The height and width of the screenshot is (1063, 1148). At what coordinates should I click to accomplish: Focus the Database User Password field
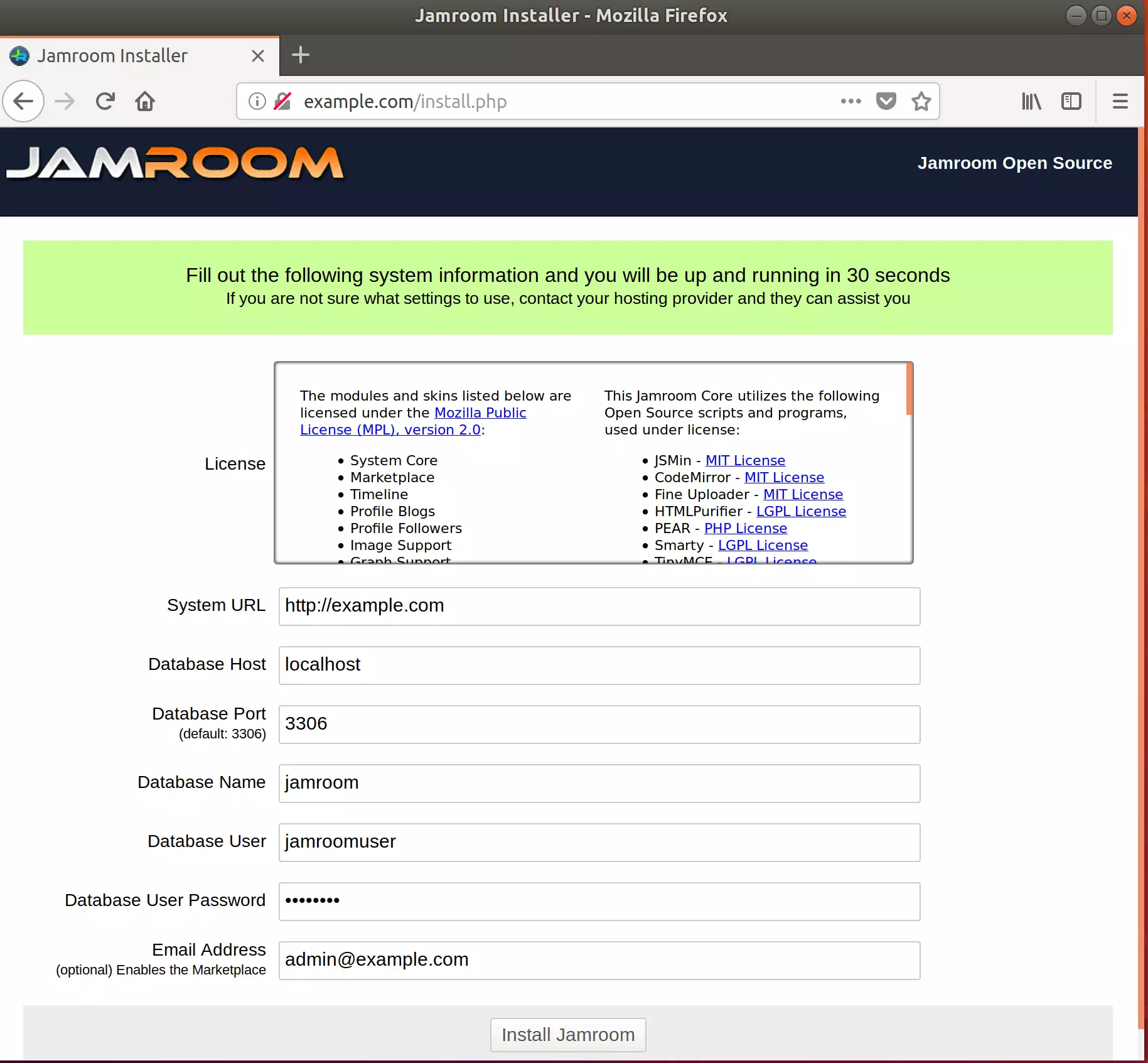599,902
